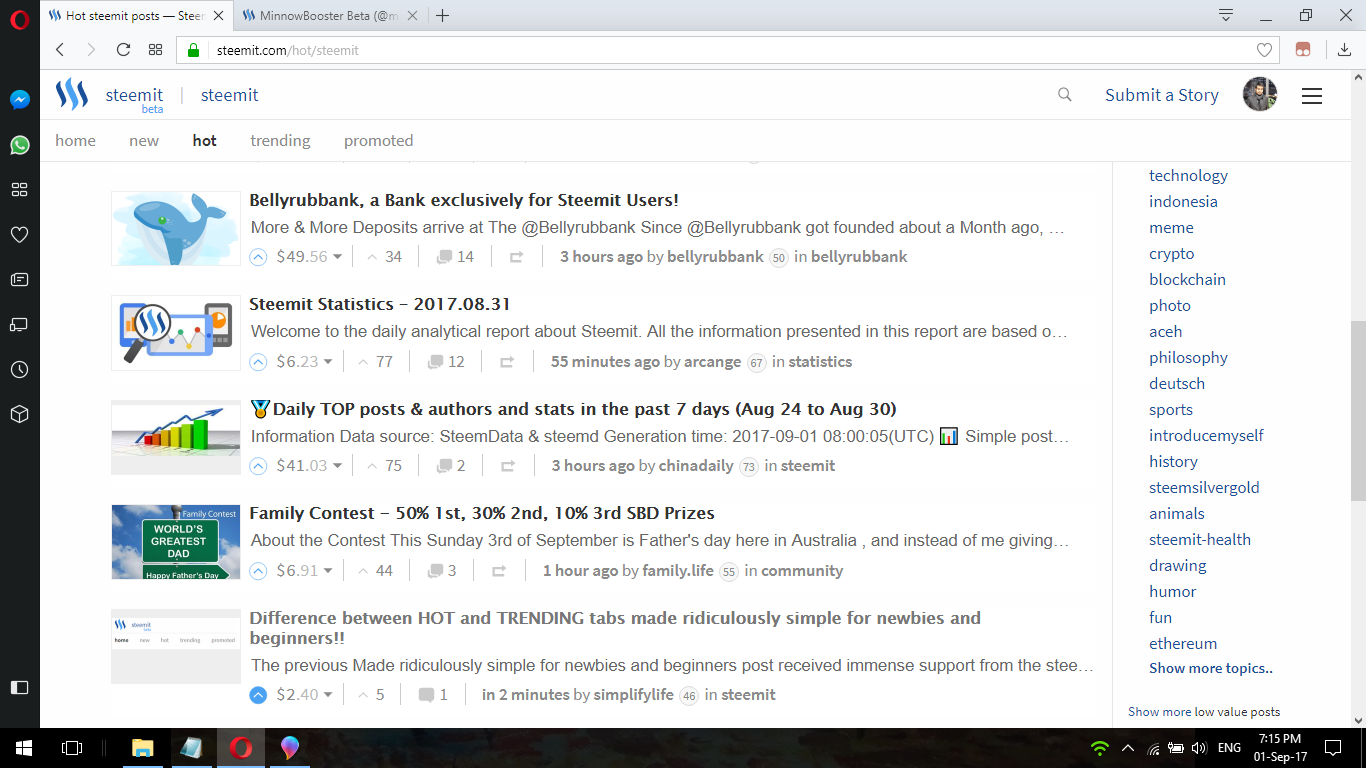Open the Bellyrubbank whale thumbnail
Screen dimensions: 1366x768
(x=176, y=228)
